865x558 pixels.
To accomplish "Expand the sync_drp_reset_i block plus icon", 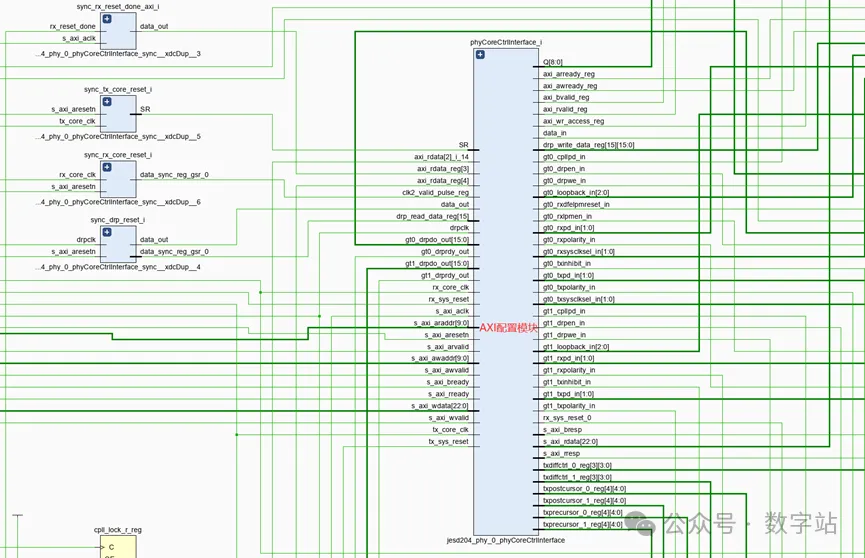I will [x=107, y=232].
